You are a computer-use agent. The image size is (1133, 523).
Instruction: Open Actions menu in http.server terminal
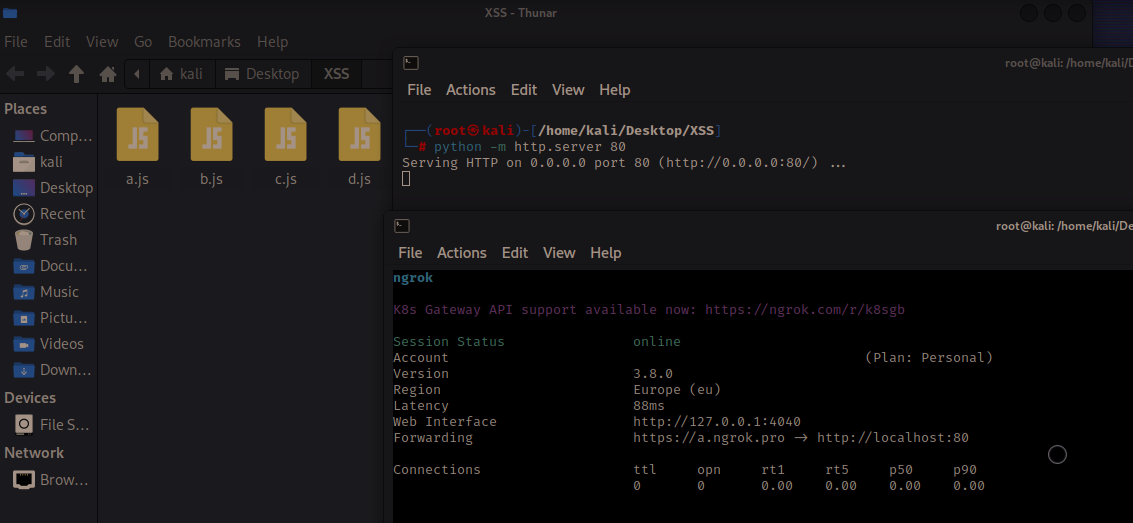pos(470,90)
